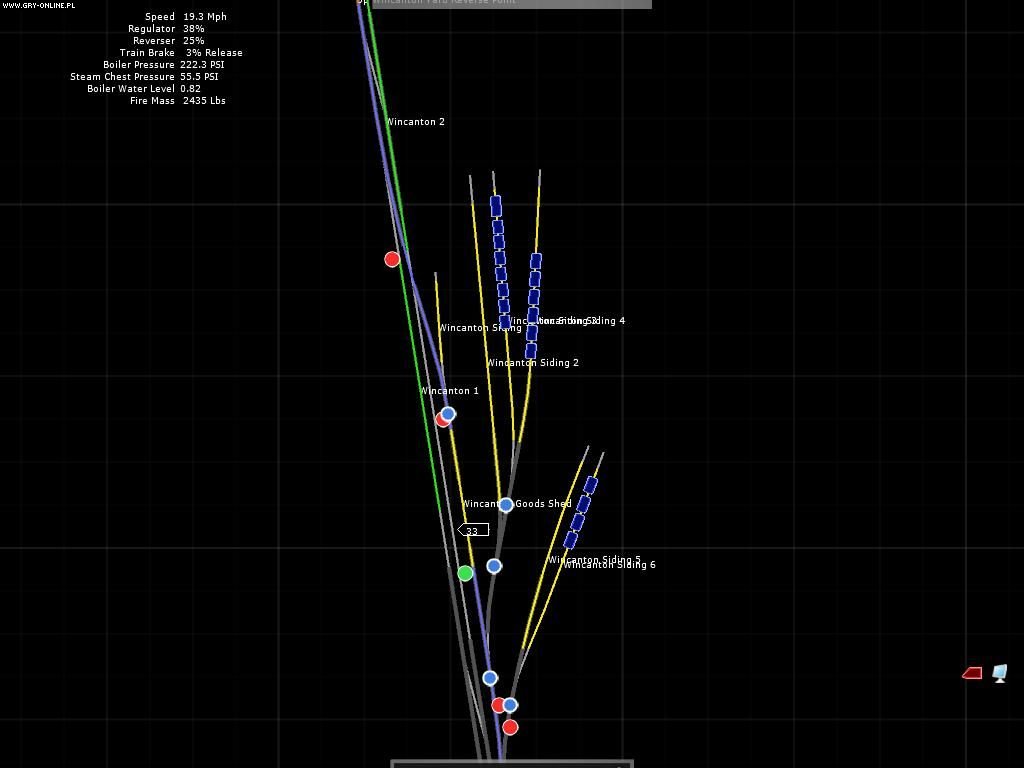Toggle blue junction switch right of green signal
1024x768 pixels.
[494, 566]
